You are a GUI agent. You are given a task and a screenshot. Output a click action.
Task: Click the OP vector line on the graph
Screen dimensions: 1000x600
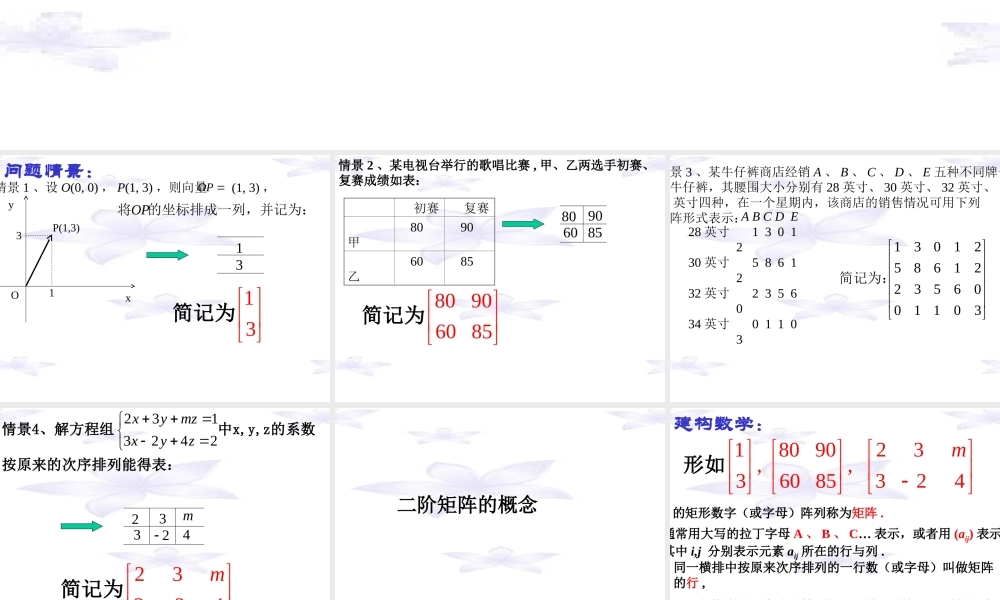38,261
